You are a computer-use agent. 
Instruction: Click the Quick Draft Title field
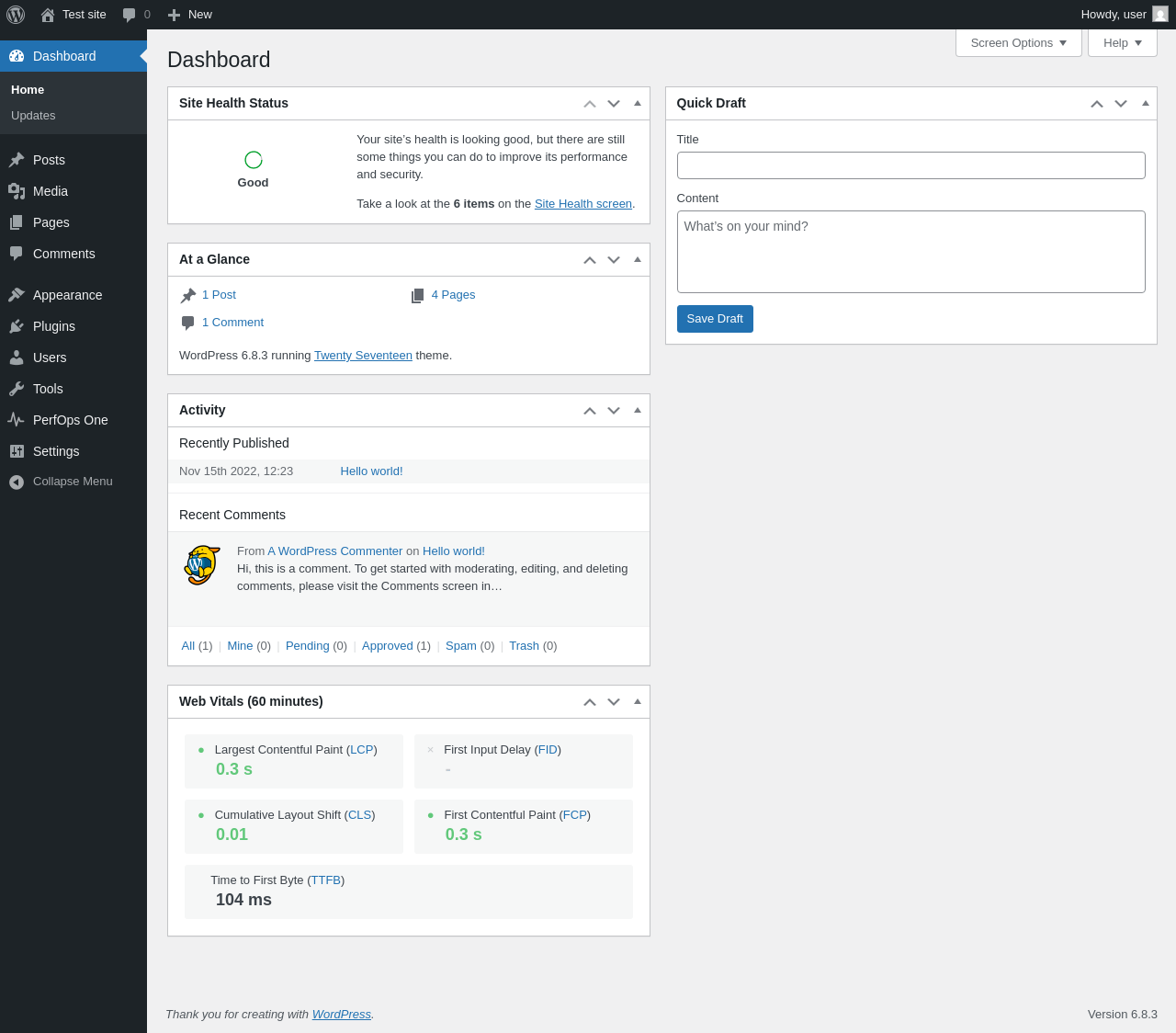pyautogui.click(x=910, y=165)
